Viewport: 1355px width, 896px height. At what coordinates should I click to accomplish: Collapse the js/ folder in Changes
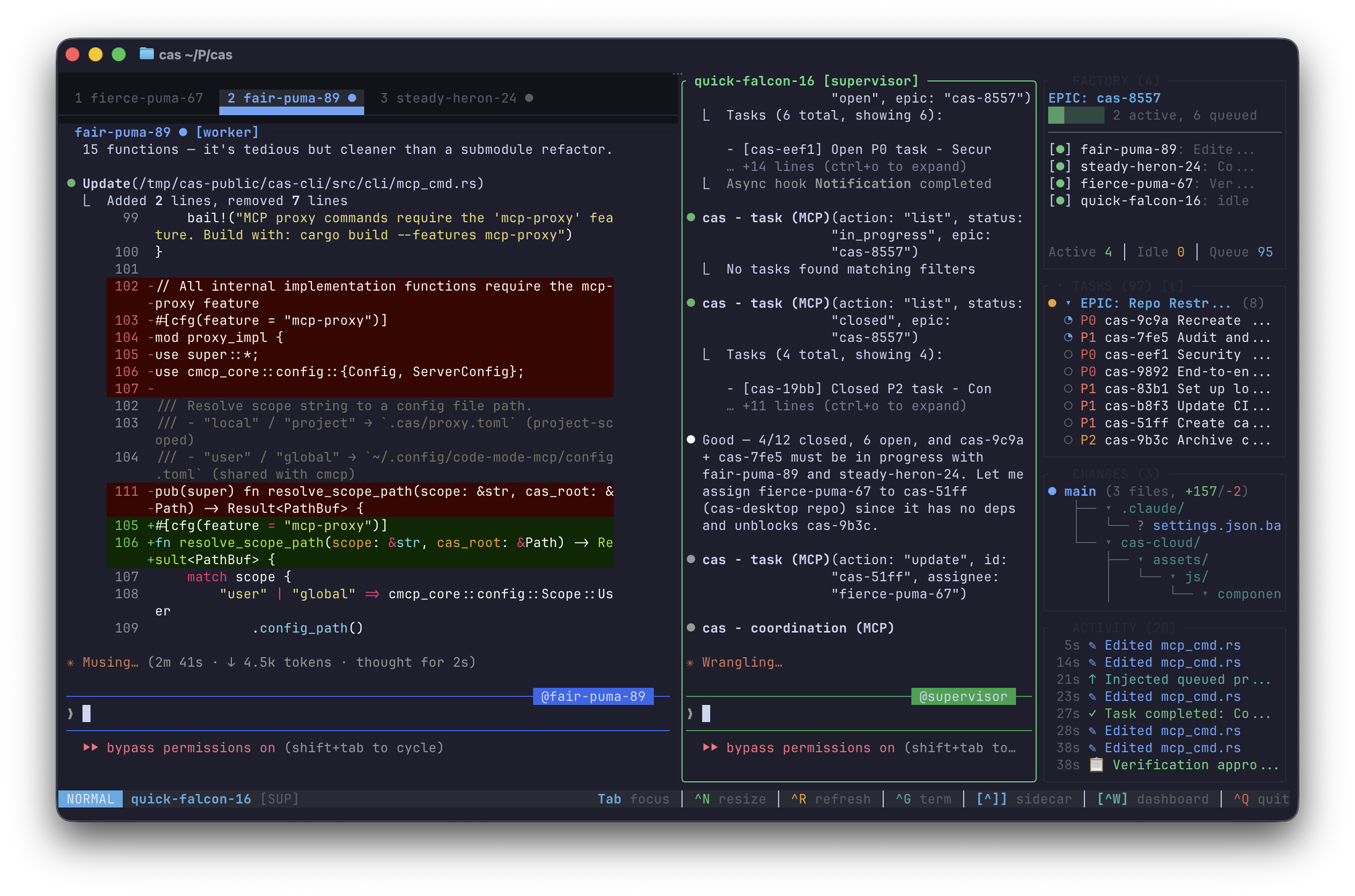tap(1173, 577)
